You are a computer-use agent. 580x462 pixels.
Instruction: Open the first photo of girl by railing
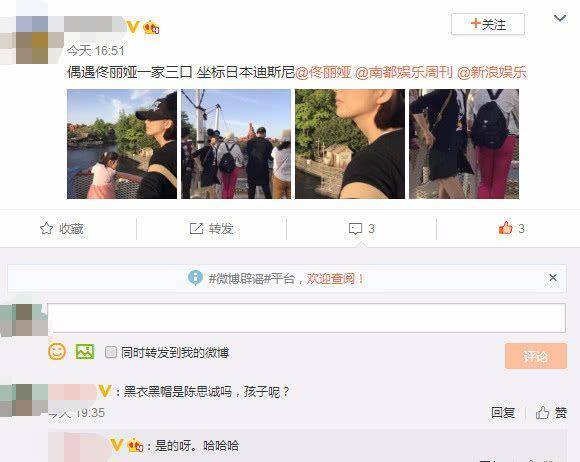tap(122, 144)
